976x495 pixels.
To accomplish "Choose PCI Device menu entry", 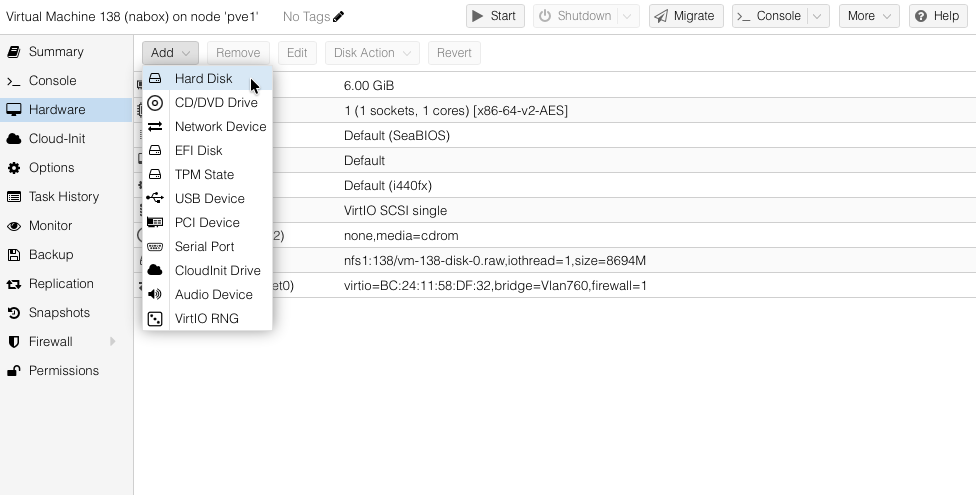I will click(x=207, y=222).
